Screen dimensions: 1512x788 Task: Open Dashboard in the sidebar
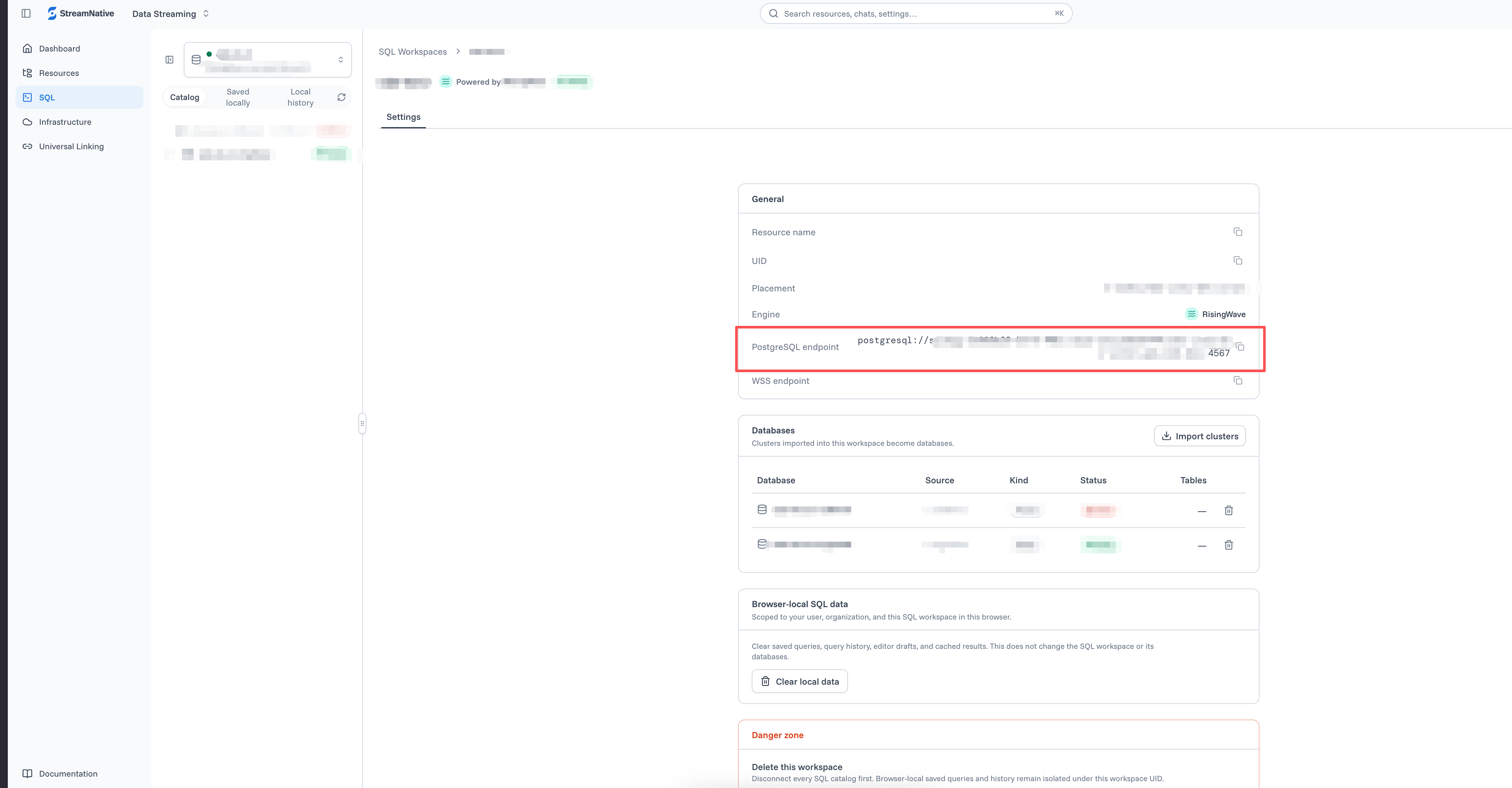pos(79,49)
